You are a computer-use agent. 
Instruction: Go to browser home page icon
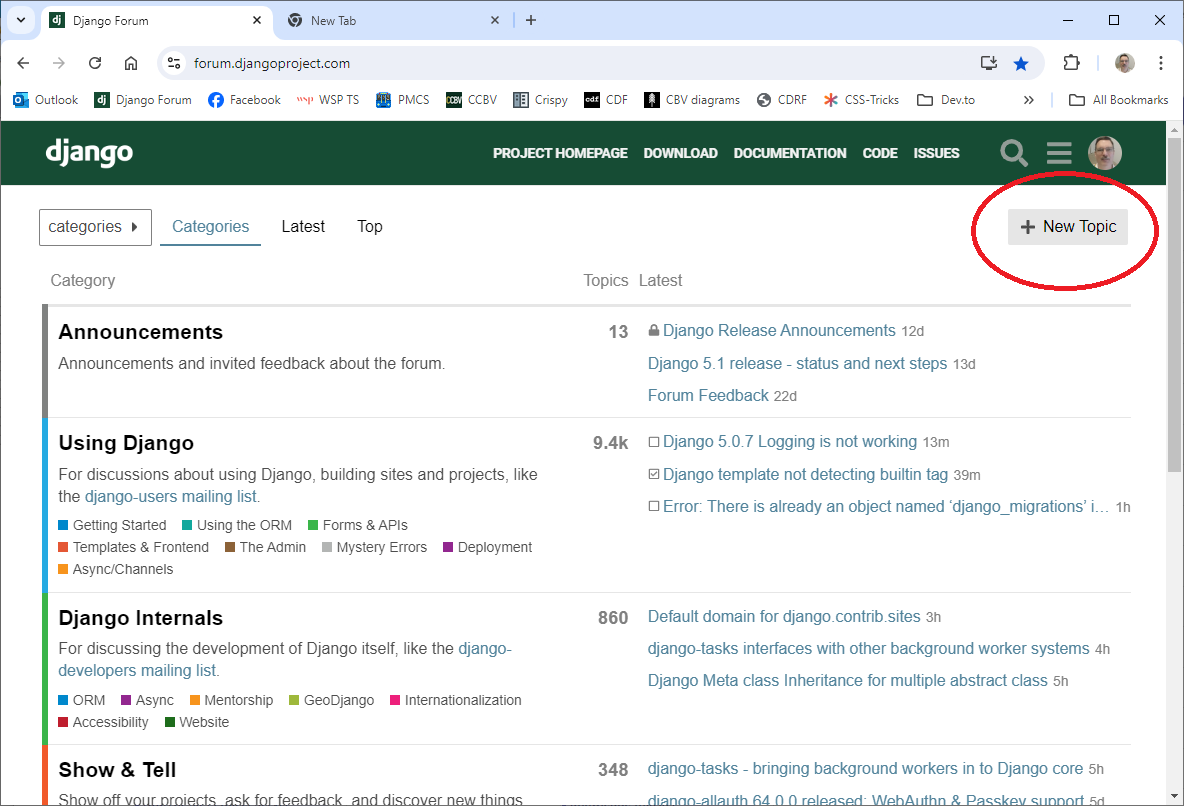pos(131,63)
